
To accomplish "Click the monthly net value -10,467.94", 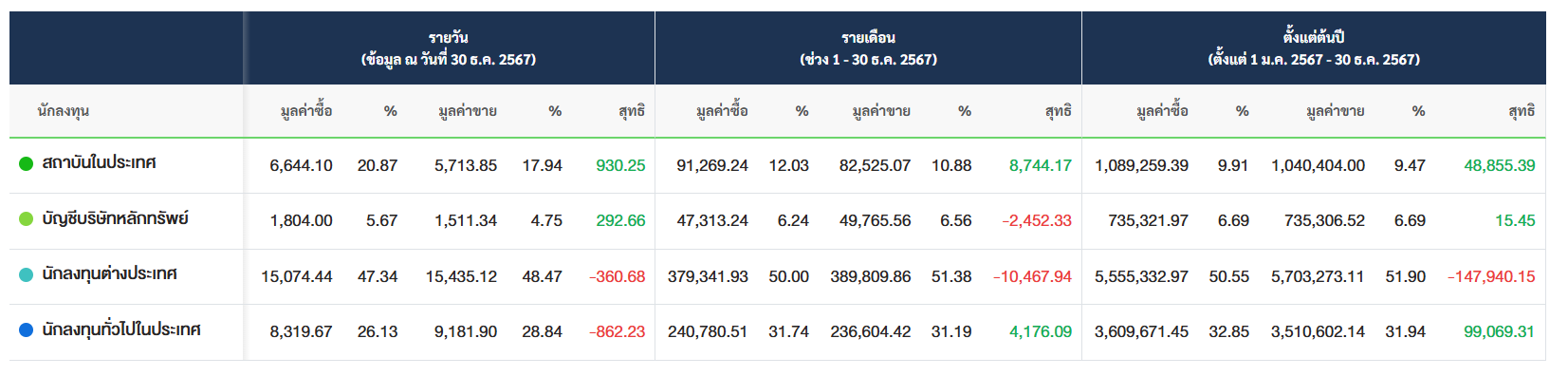I will (1032, 276).
